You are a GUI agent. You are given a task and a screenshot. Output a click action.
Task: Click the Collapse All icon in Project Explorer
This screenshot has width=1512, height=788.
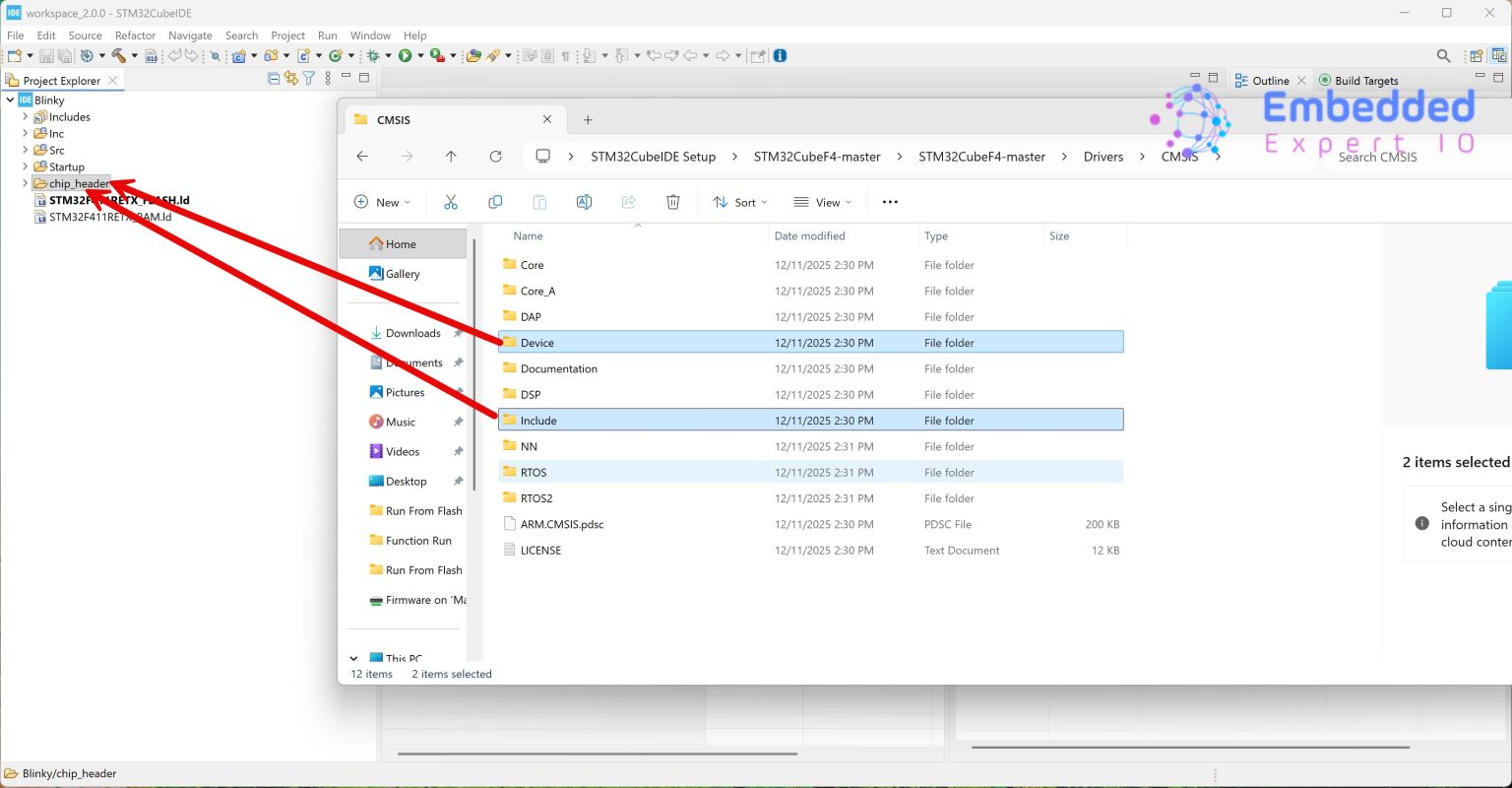point(274,79)
